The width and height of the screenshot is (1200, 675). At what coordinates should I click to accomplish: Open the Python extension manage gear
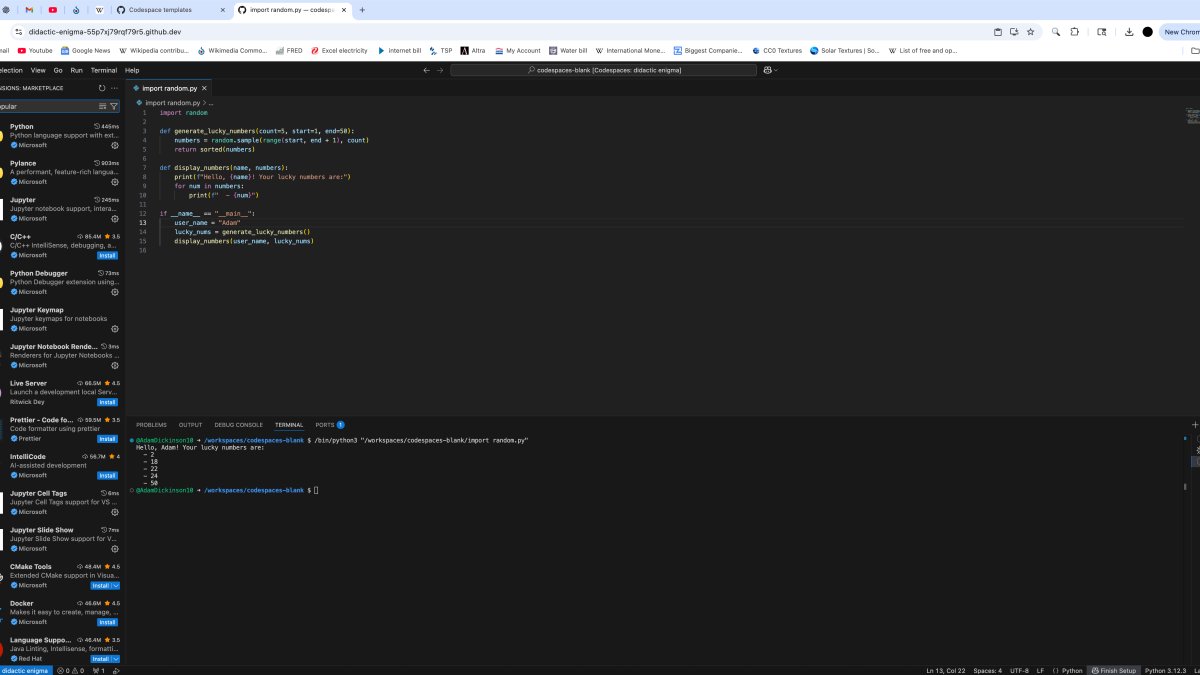[115, 145]
